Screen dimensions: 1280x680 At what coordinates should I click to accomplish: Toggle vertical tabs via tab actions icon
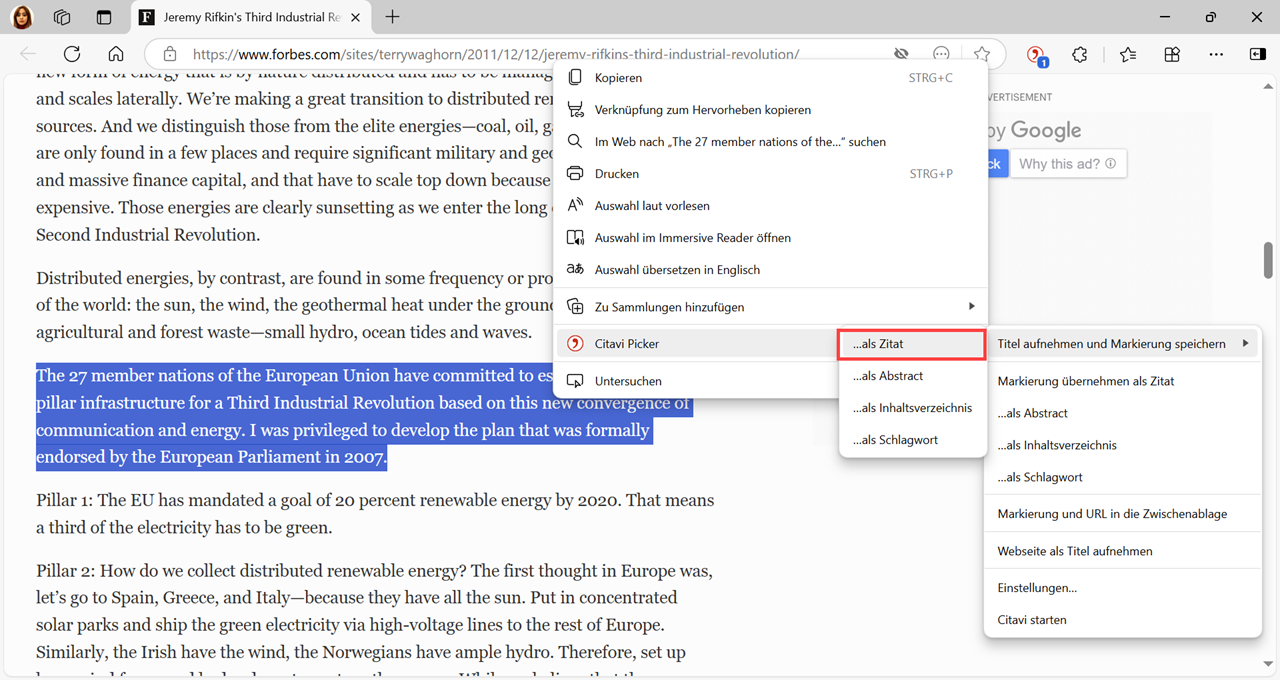[104, 17]
